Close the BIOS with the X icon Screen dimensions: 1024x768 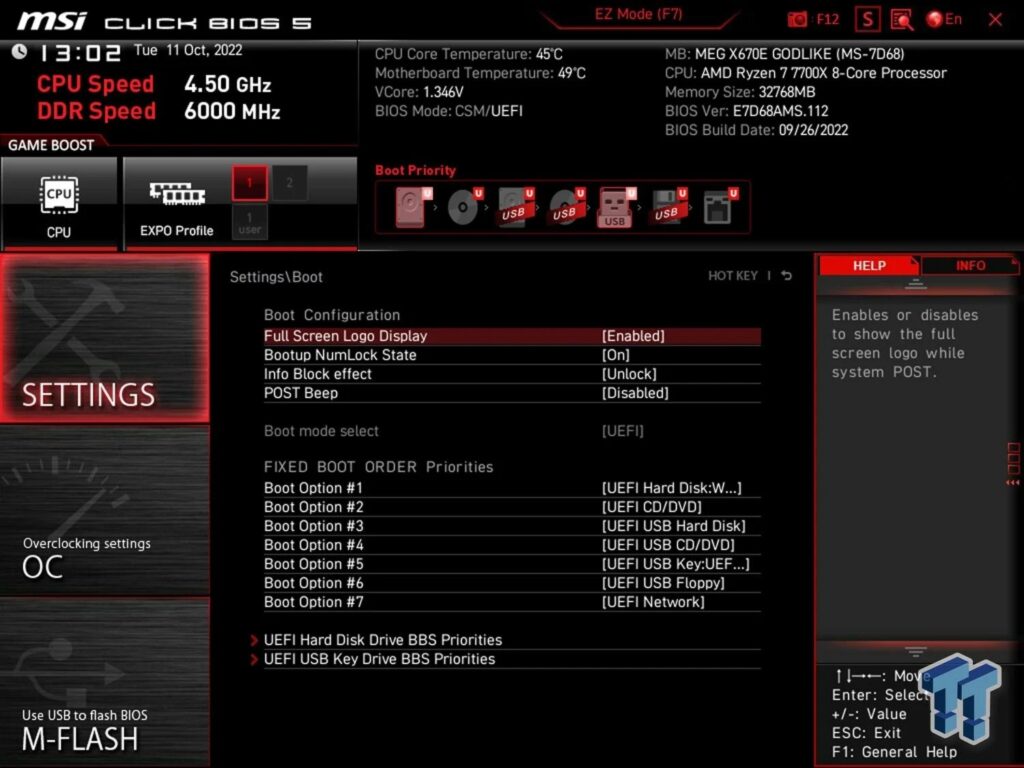point(995,20)
